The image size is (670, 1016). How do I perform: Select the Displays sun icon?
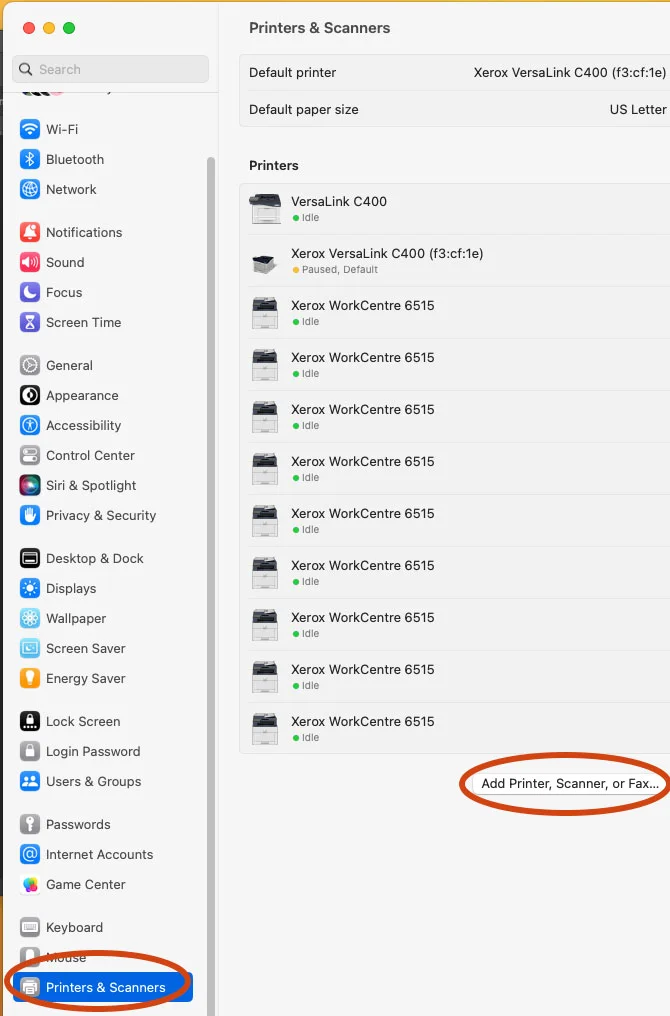pos(30,588)
